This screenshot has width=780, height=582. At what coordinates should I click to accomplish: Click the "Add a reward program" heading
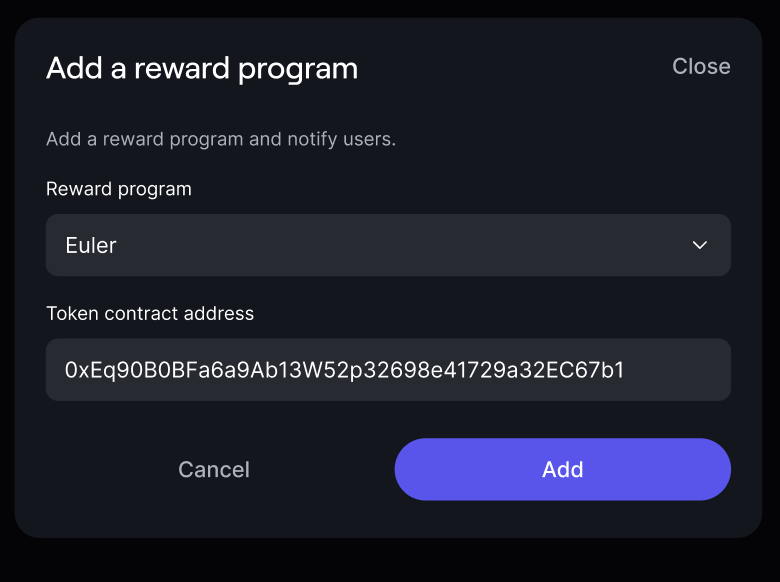click(x=202, y=68)
